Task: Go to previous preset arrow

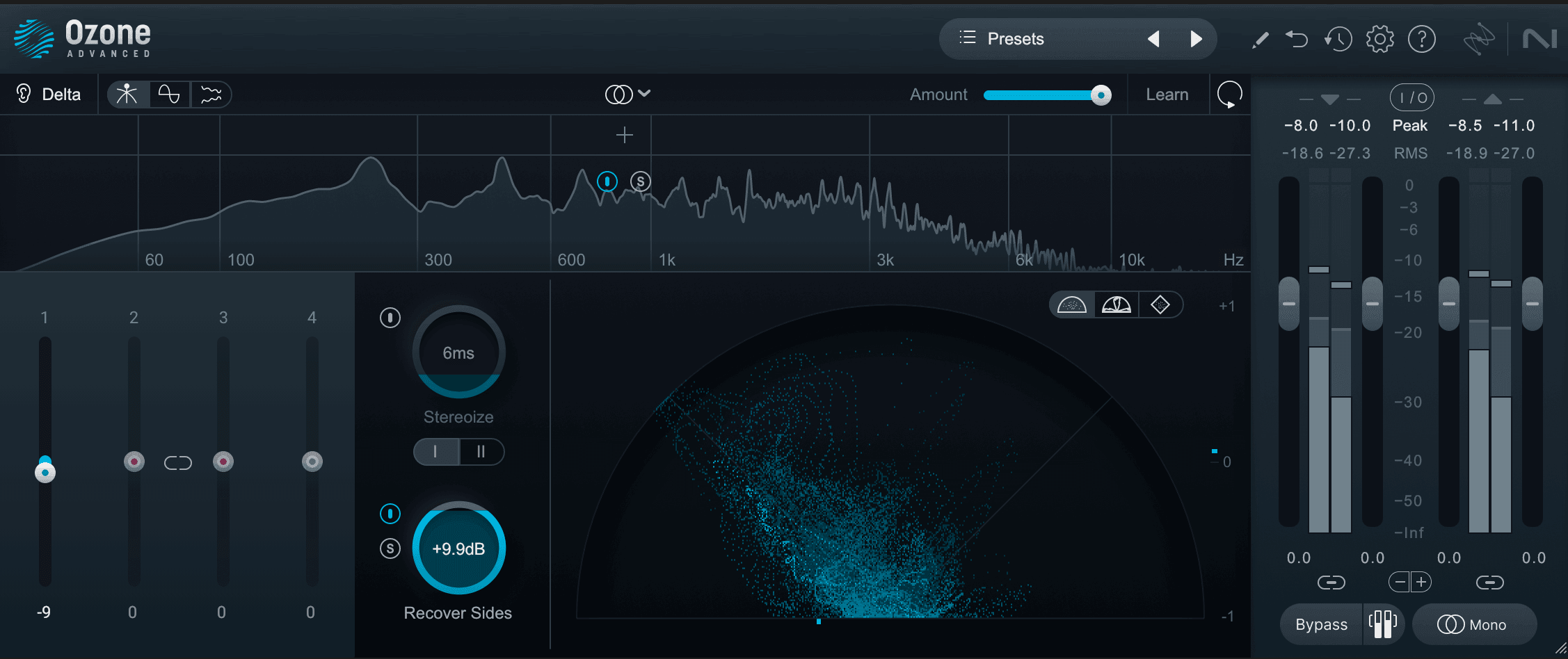Action: [1153, 39]
